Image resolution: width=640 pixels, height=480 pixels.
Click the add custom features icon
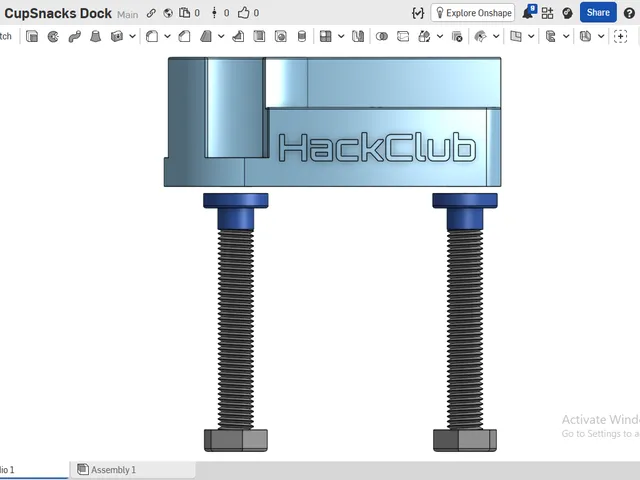620,36
